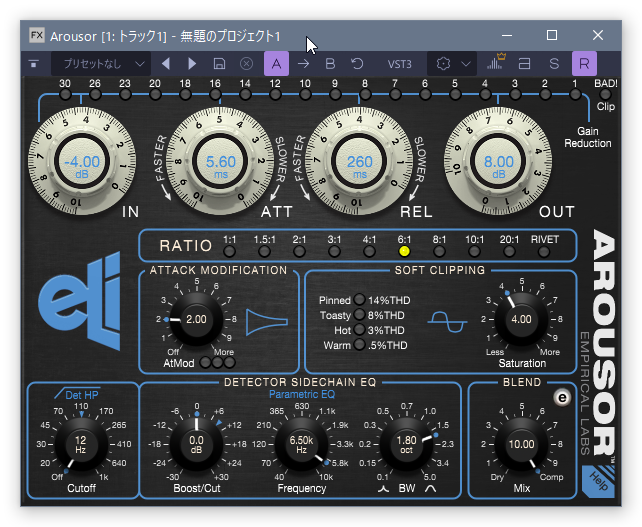Viewport: 642px width, 527px height.
Task: Click the Attack Modification knob 2.00
Action: (x=197, y=319)
